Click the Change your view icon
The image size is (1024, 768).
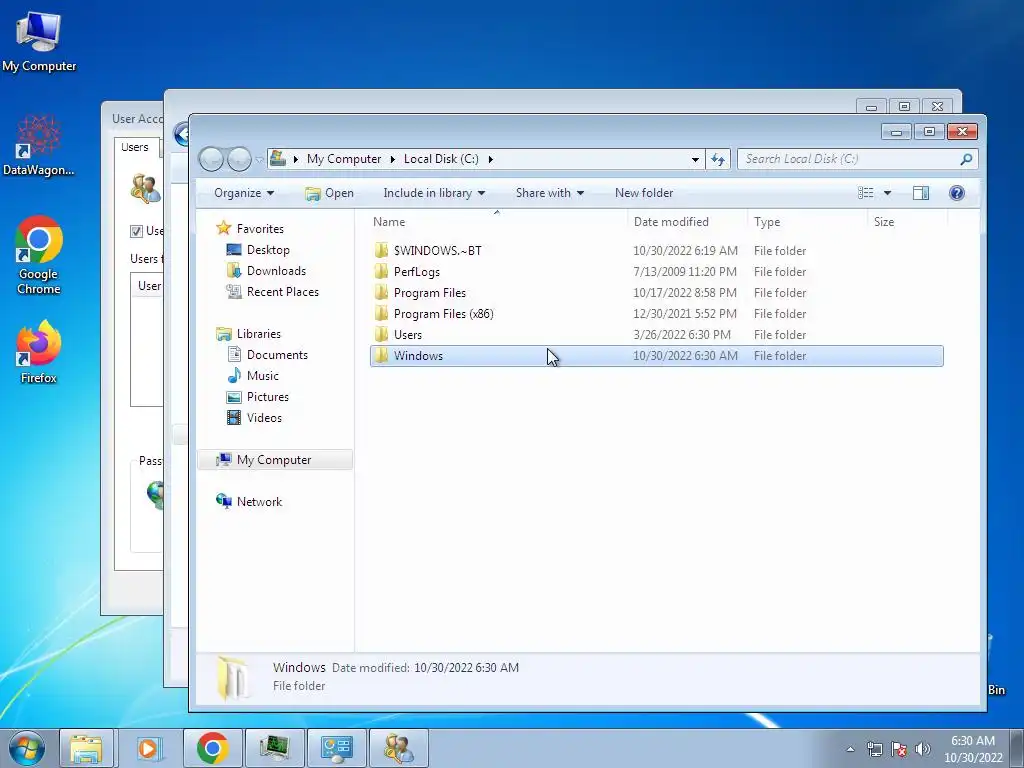(865, 193)
